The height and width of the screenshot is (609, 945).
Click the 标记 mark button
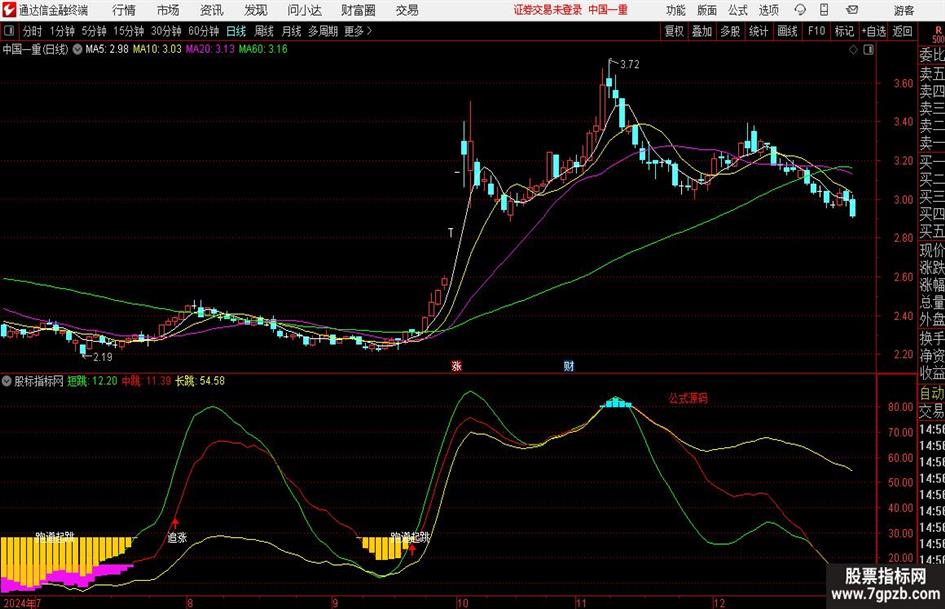click(x=844, y=31)
